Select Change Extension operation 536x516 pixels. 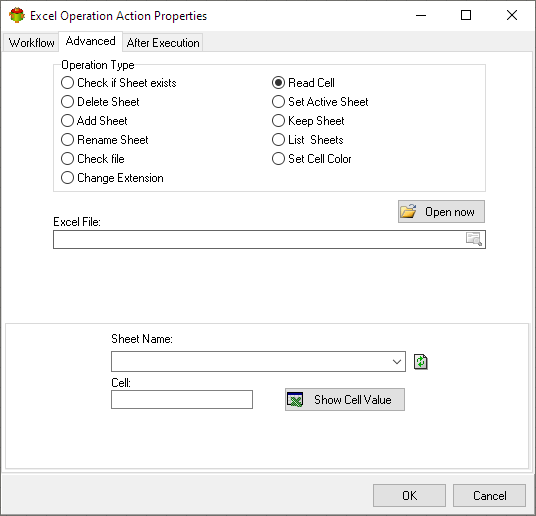[x=112, y=178]
